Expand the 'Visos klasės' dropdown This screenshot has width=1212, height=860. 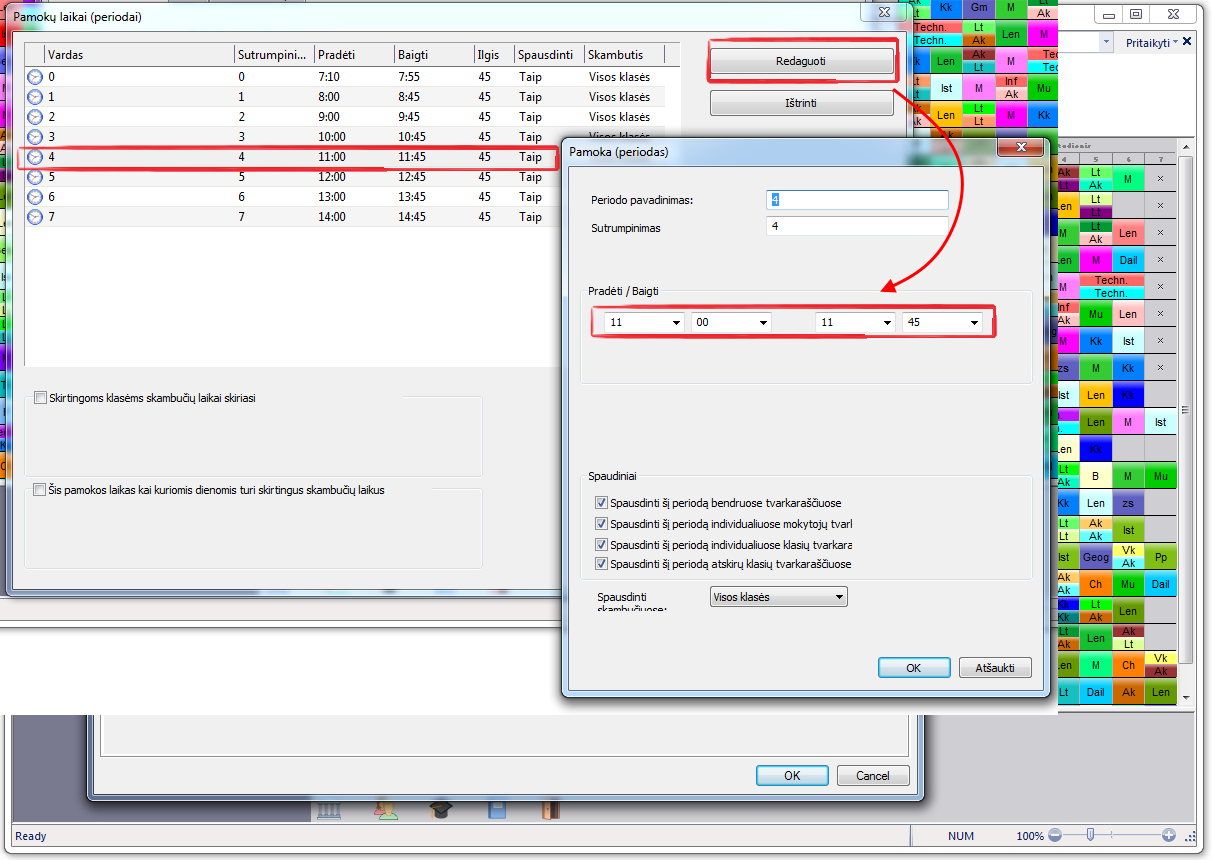pyautogui.click(x=779, y=598)
